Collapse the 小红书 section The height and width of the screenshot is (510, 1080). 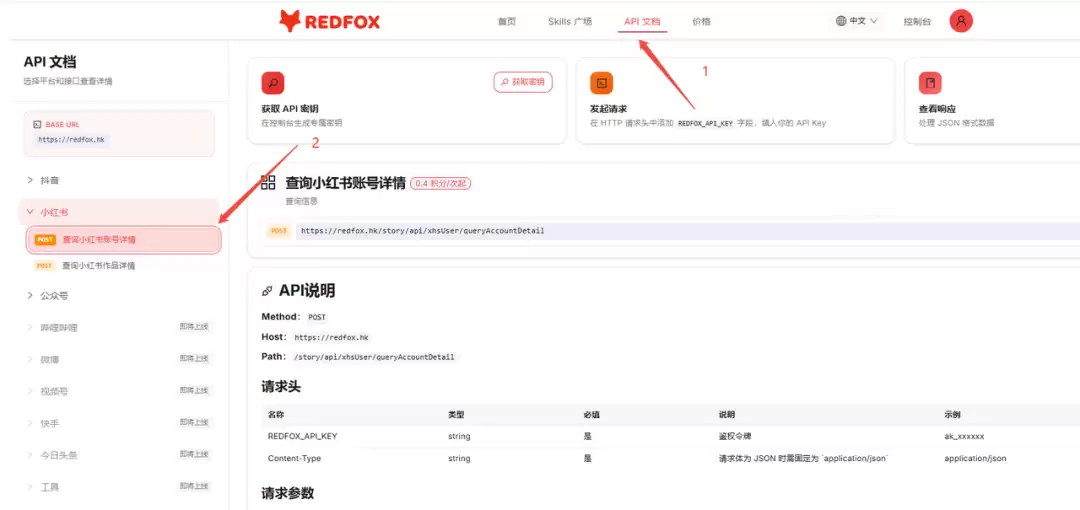pyautogui.click(x=121, y=212)
